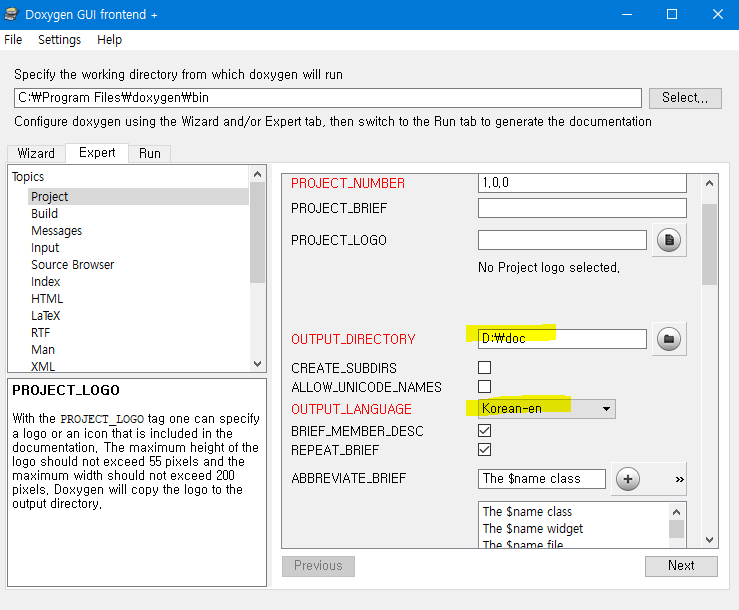Click the Select... working directory button
Image resolution: width=739 pixels, height=610 pixels.
685,98
